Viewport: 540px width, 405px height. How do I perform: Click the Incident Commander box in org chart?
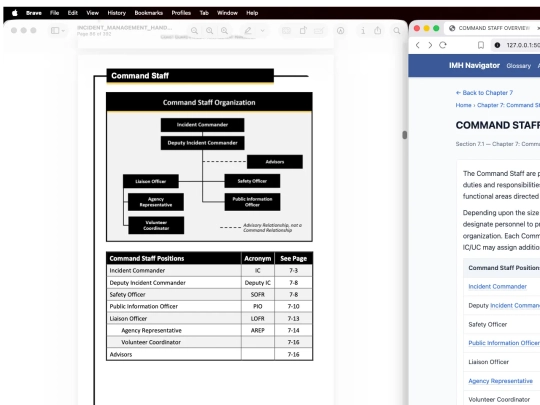point(202,125)
